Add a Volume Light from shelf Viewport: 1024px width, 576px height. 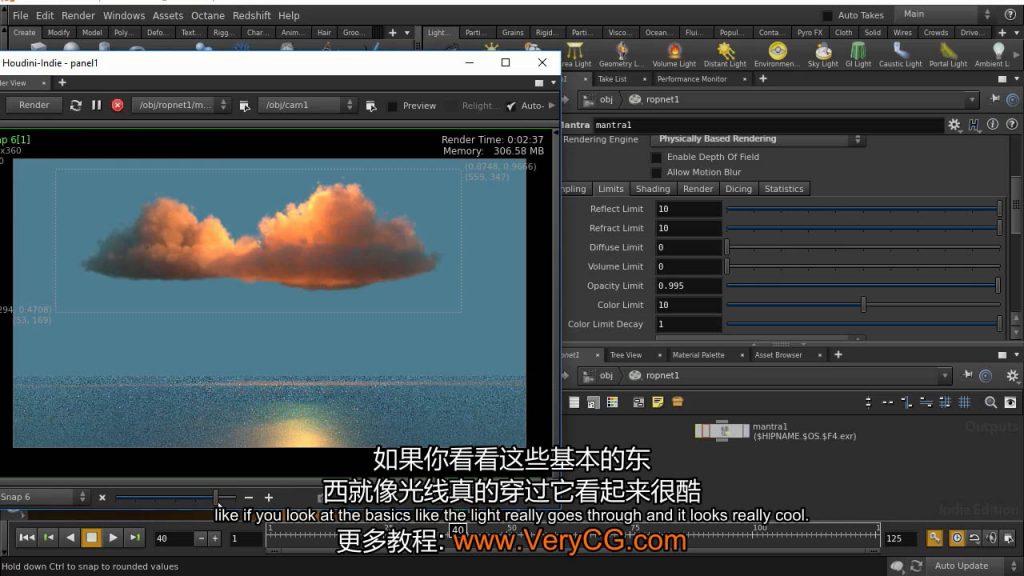(674, 54)
